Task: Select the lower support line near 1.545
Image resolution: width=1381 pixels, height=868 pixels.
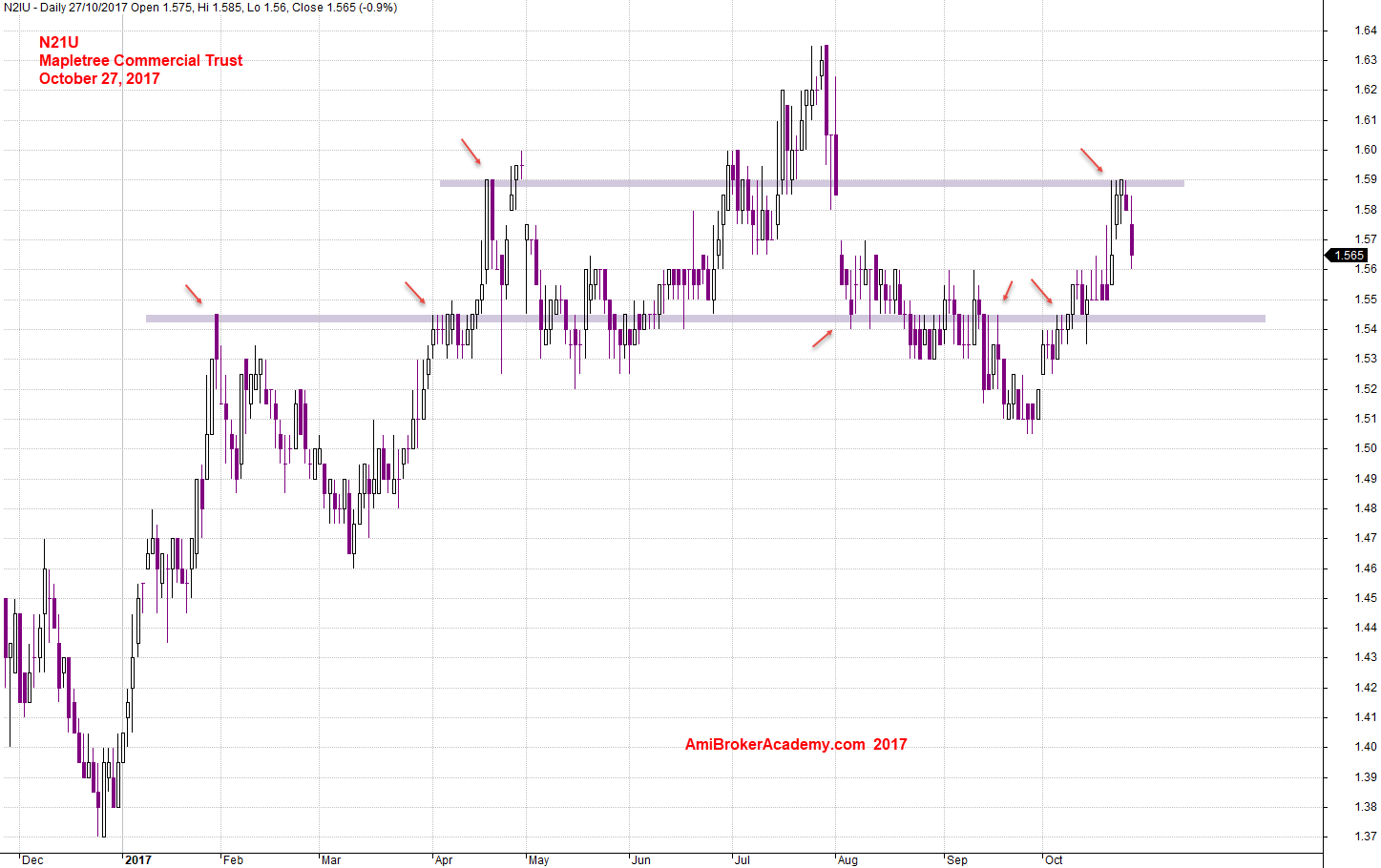Action: coord(705,319)
